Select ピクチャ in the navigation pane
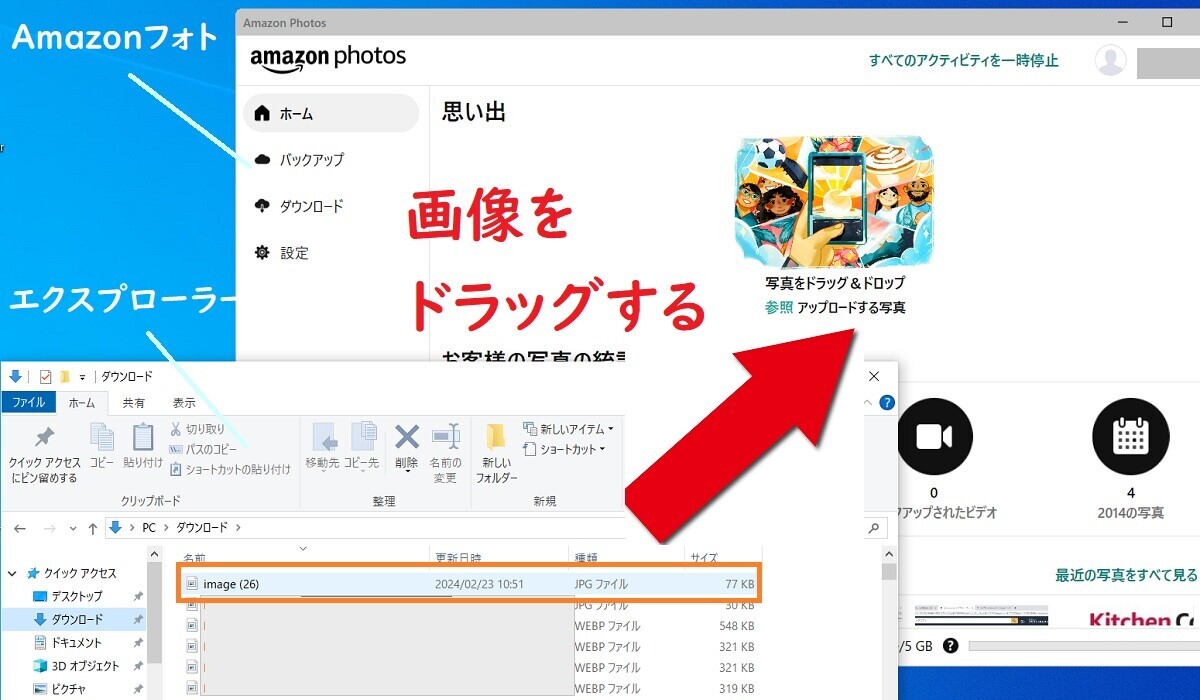 59,688
